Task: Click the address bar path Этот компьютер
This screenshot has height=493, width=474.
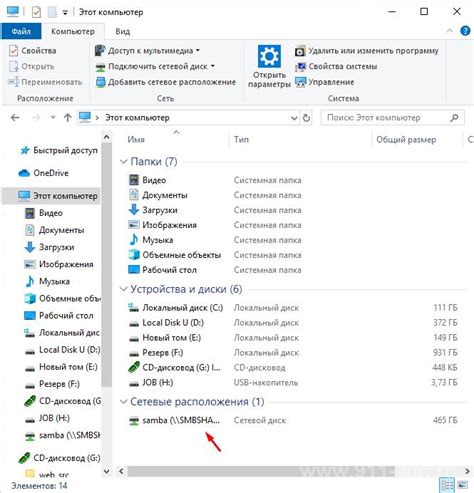Action: [137, 118]
